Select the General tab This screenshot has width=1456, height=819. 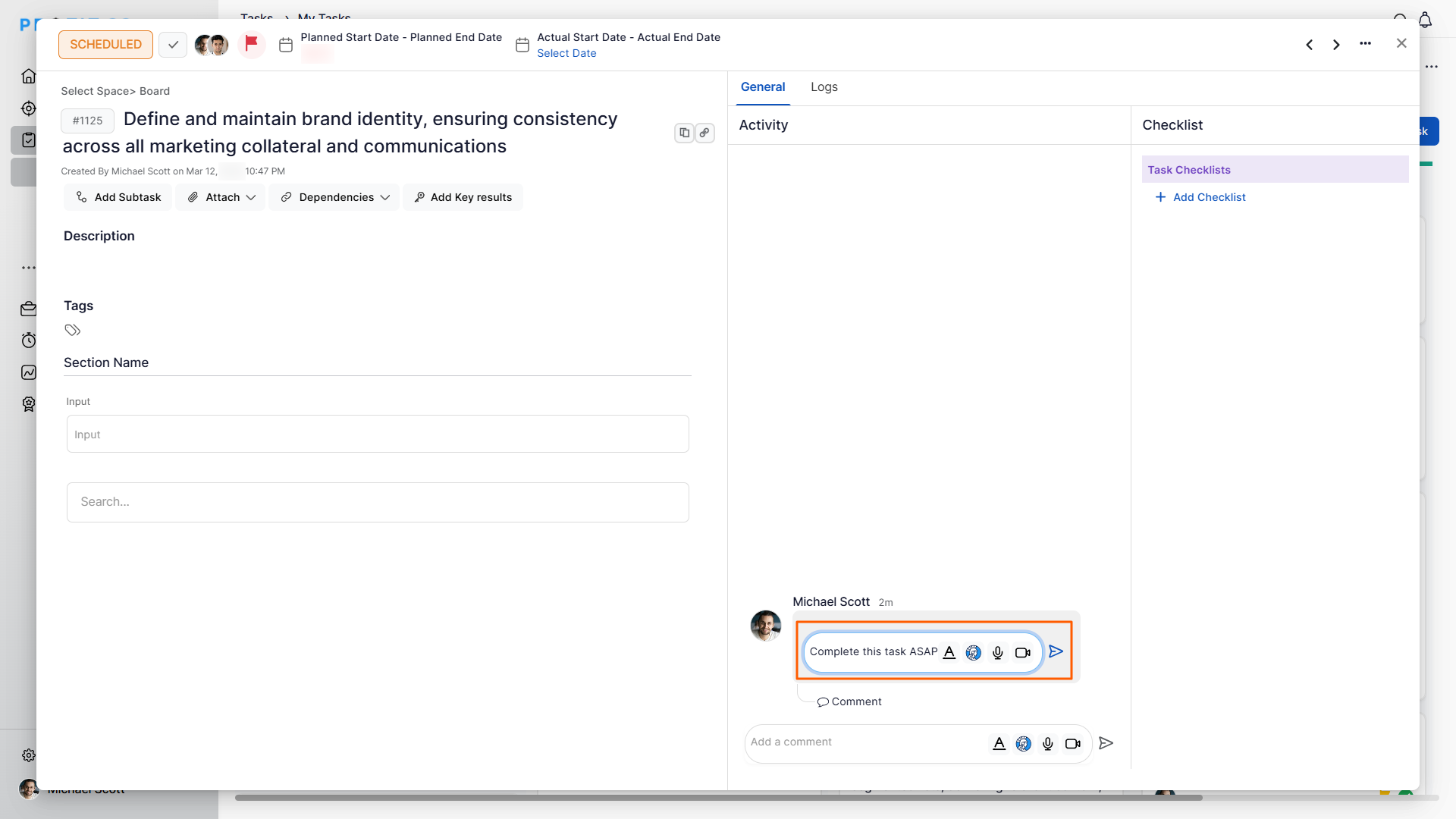point(762,87)
